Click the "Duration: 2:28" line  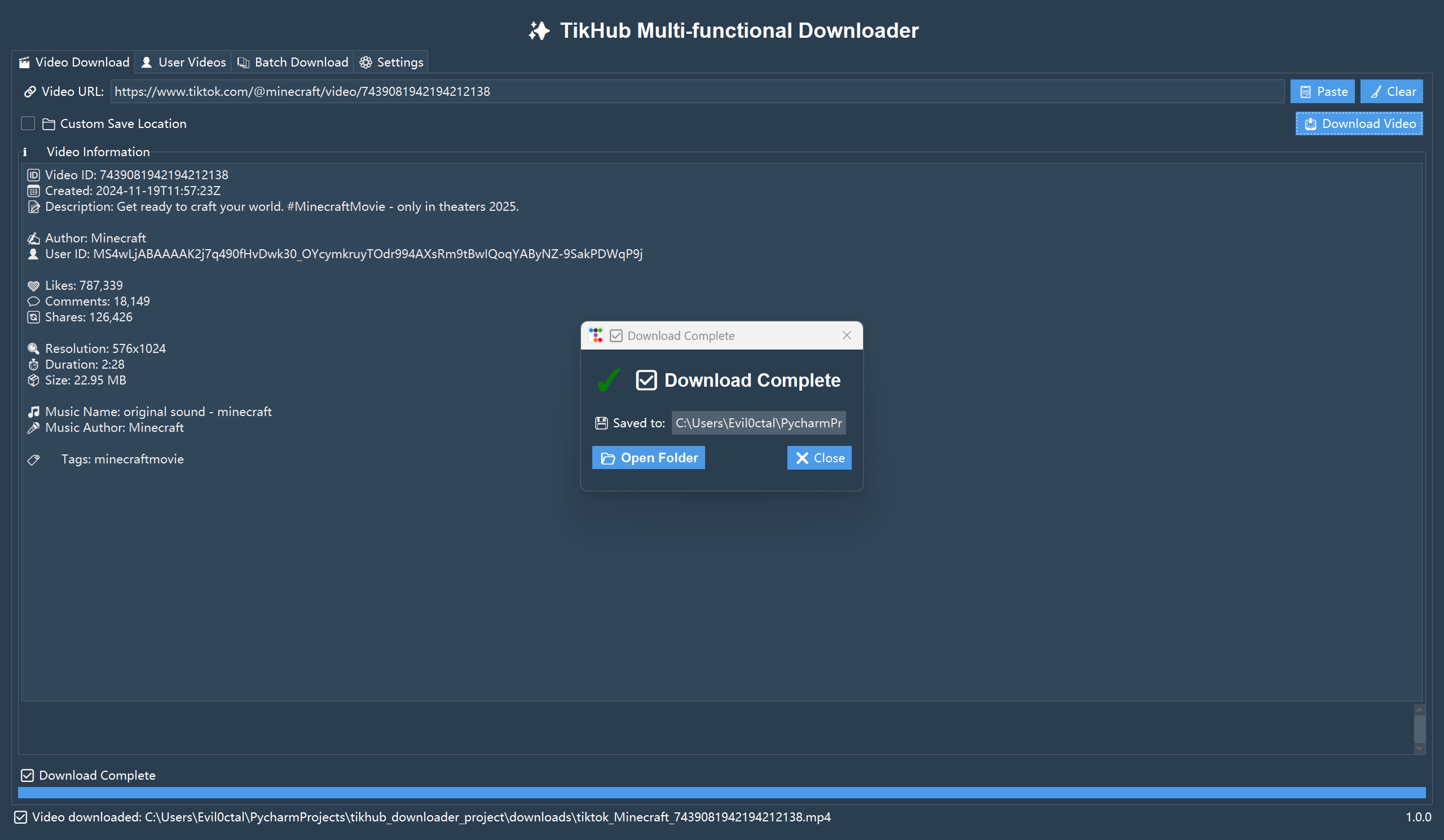[x=85, y=364]
